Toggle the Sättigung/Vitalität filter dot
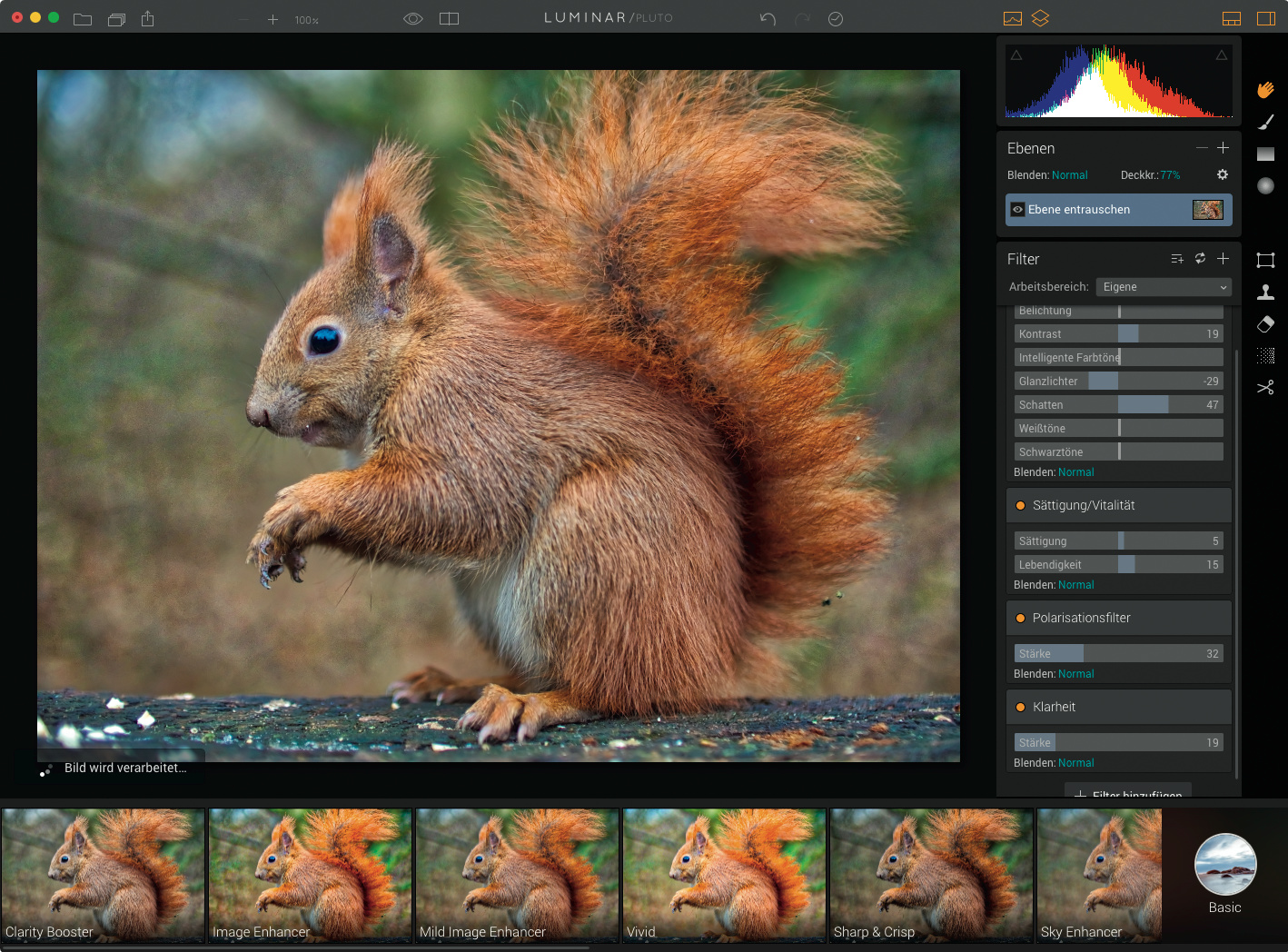1288x952 pixels. click(x=1020, y=506)
